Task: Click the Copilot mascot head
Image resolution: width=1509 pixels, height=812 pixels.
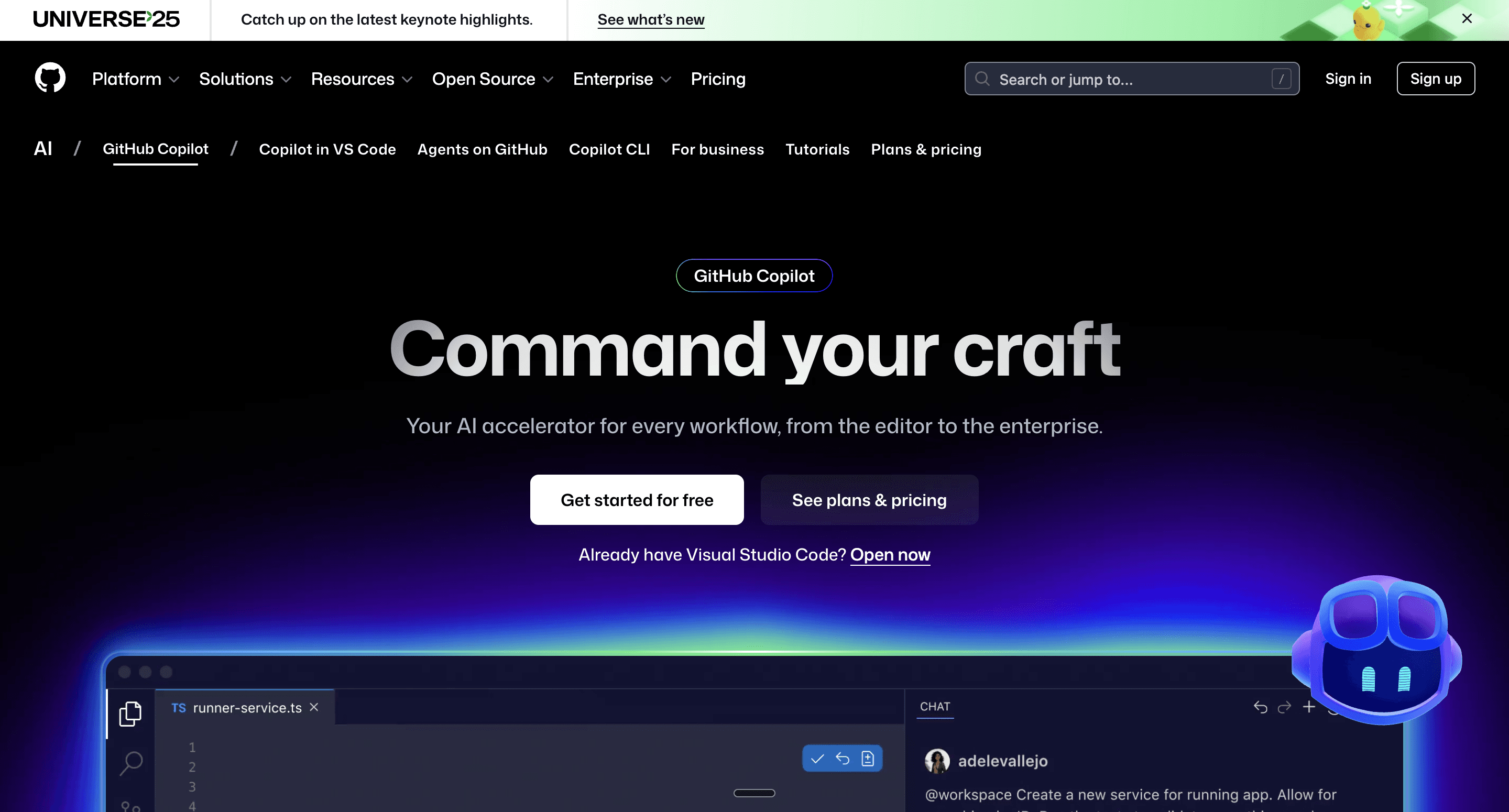Action: tap(1378, 650)
